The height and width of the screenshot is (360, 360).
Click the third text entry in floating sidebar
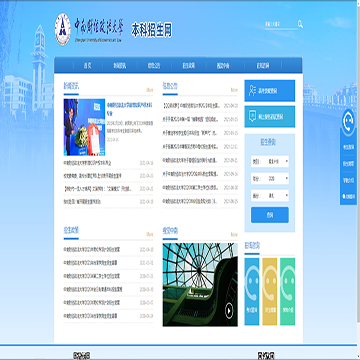pos(349,180)
